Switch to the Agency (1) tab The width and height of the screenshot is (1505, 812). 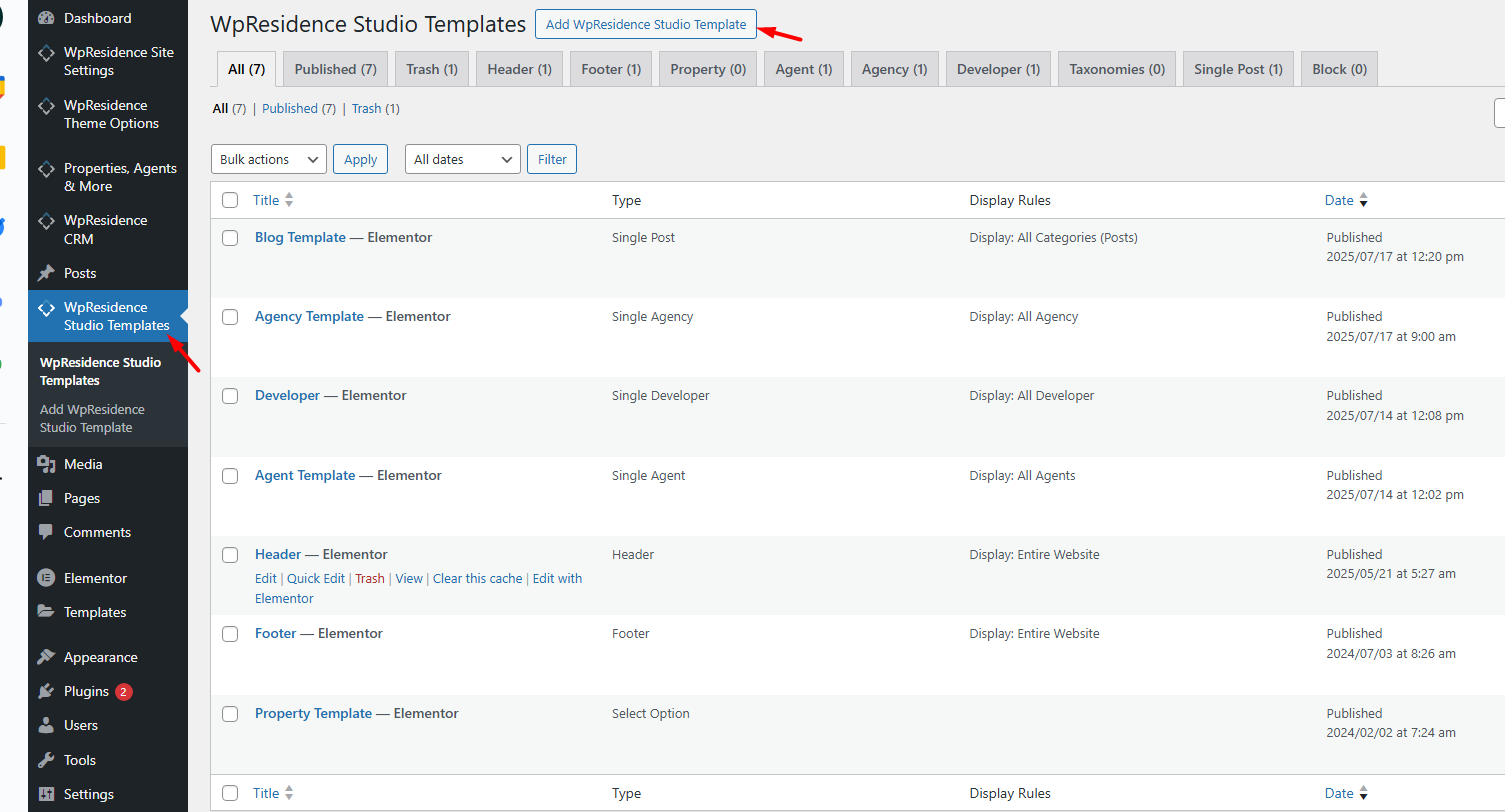[895, 69]
